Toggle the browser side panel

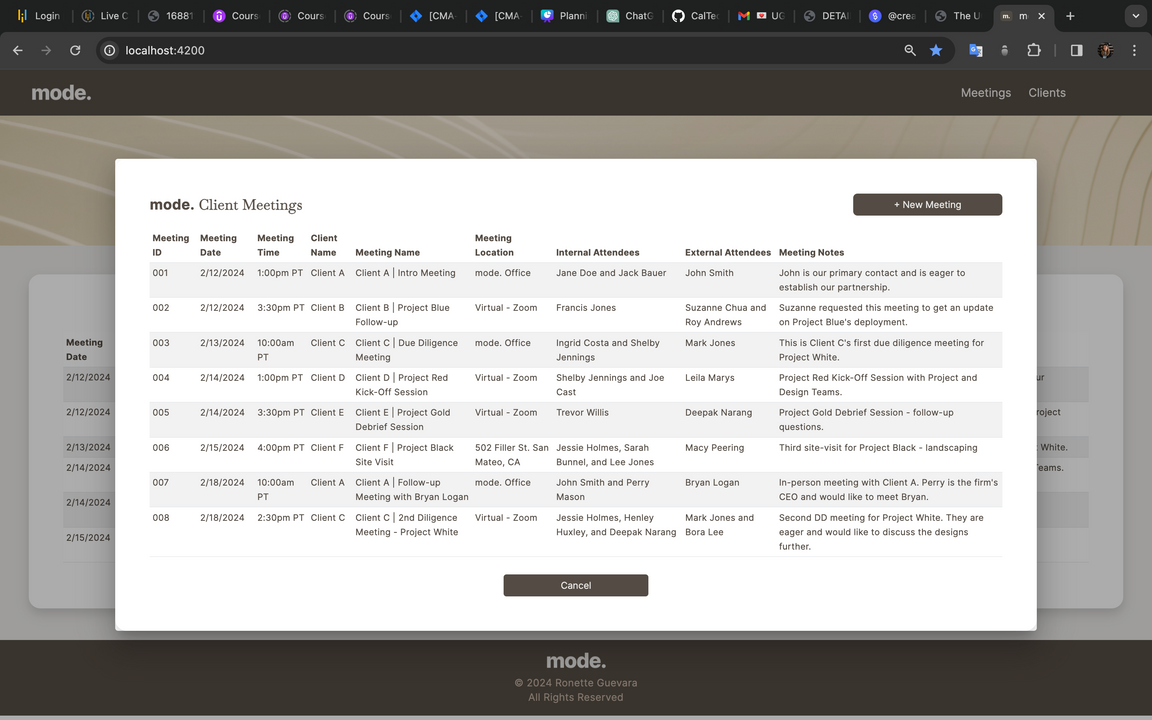point(1076,50)
